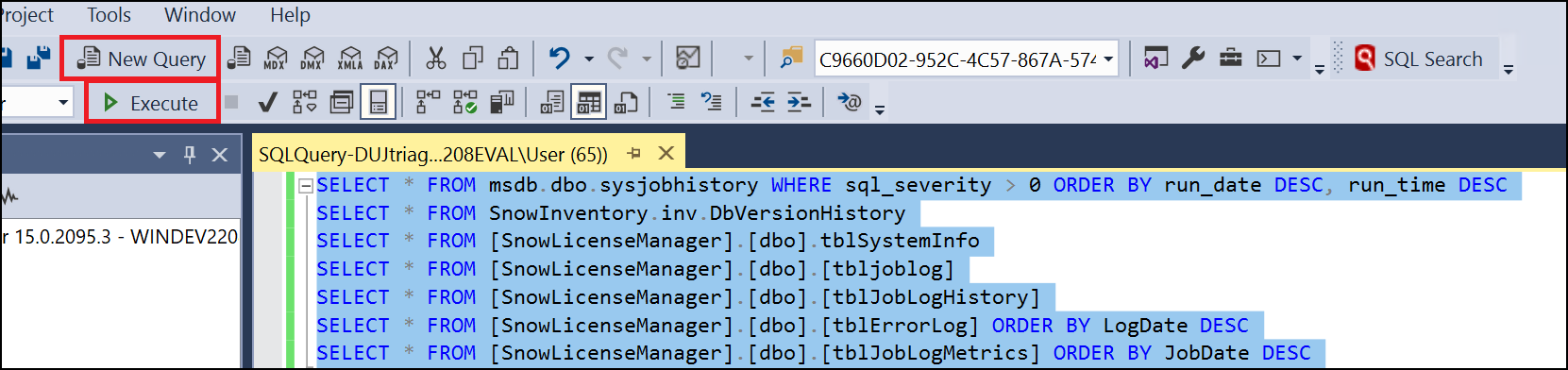Open the Help menu
Image resolution: width=1568 pixels, height=370 pixels.
pyautogui.click(x=290, y=15)
